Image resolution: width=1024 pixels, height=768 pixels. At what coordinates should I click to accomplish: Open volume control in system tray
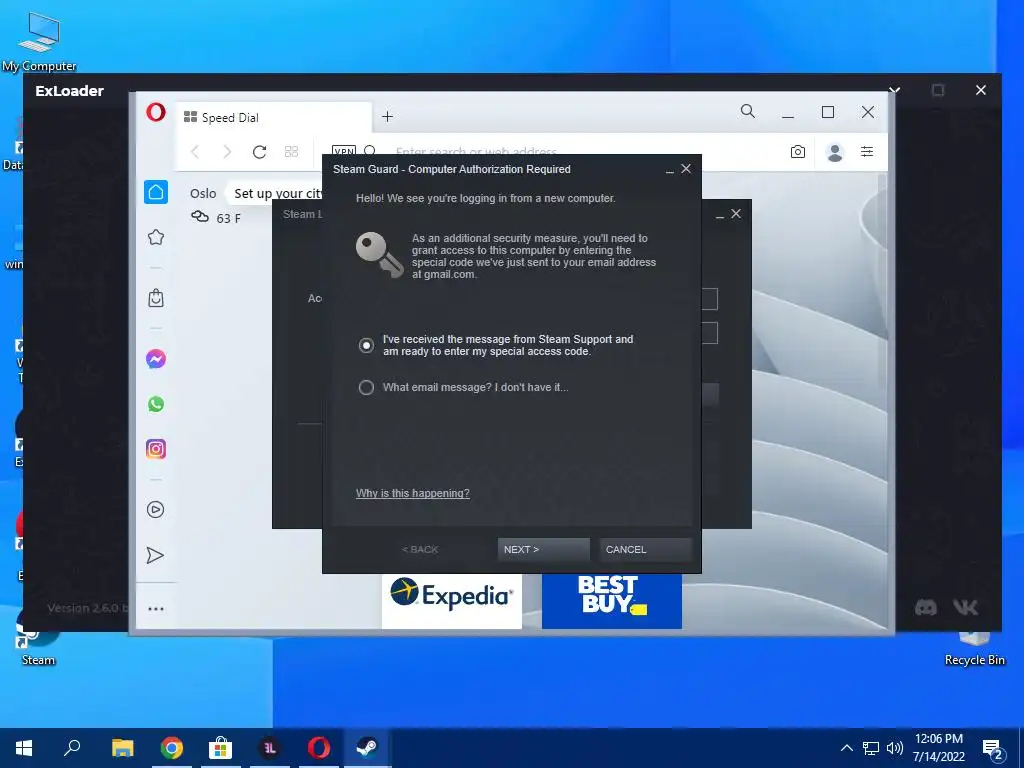tap(895, 748)
